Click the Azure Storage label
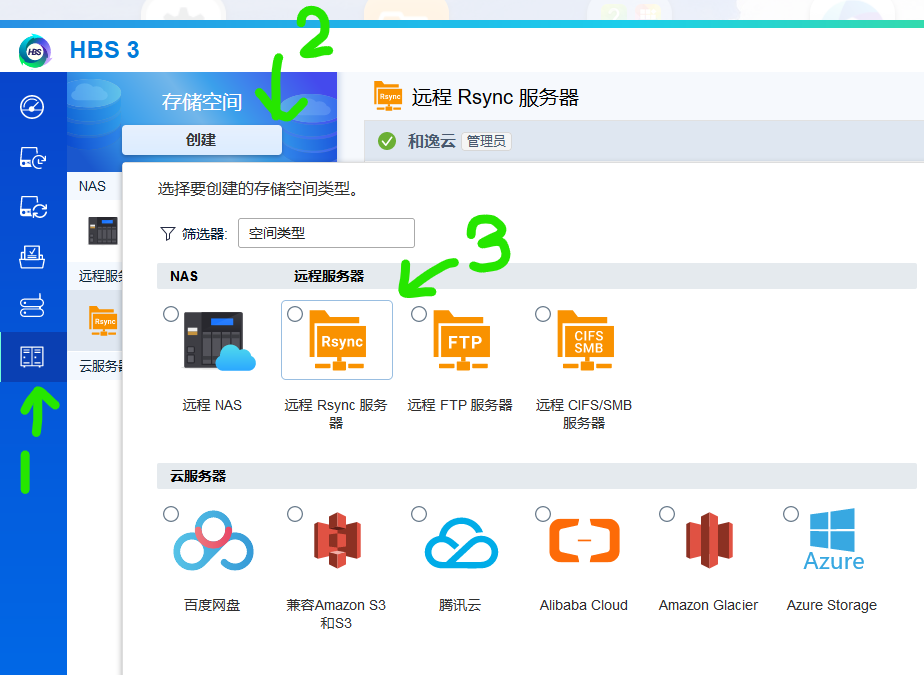The image size is (924, 675). click(832, 605)
